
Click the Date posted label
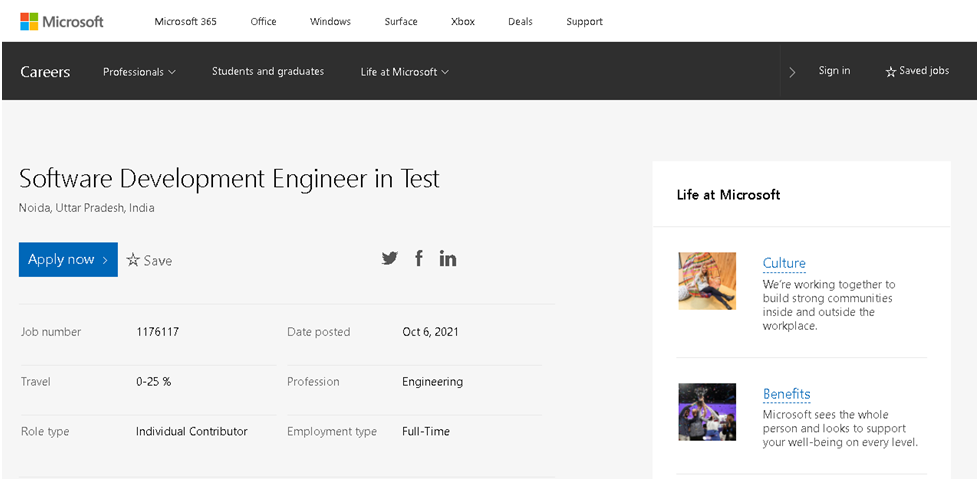point(318,332)
